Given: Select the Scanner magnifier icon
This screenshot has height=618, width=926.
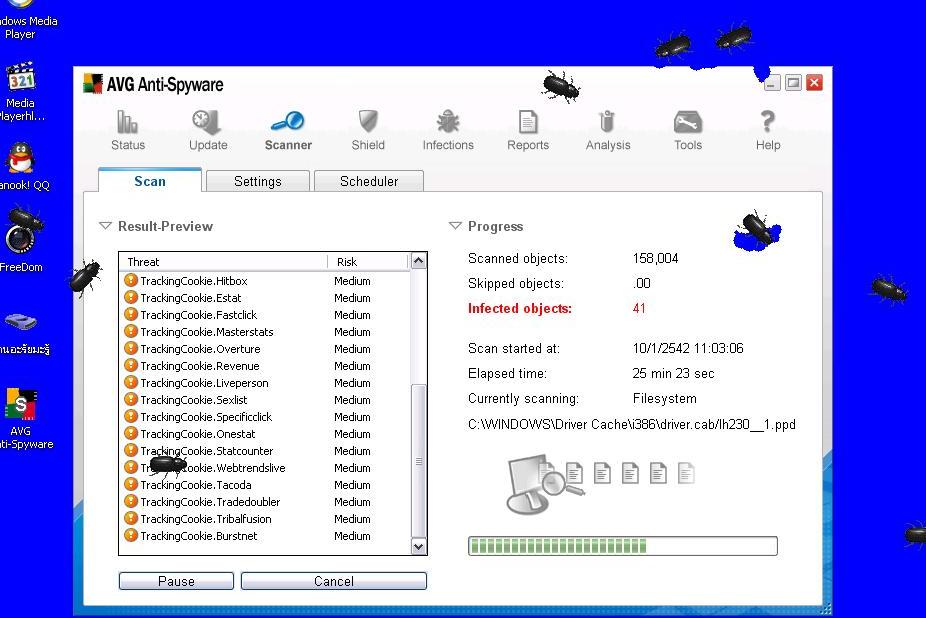Looking at the screenshot, I should click(288, 122).
